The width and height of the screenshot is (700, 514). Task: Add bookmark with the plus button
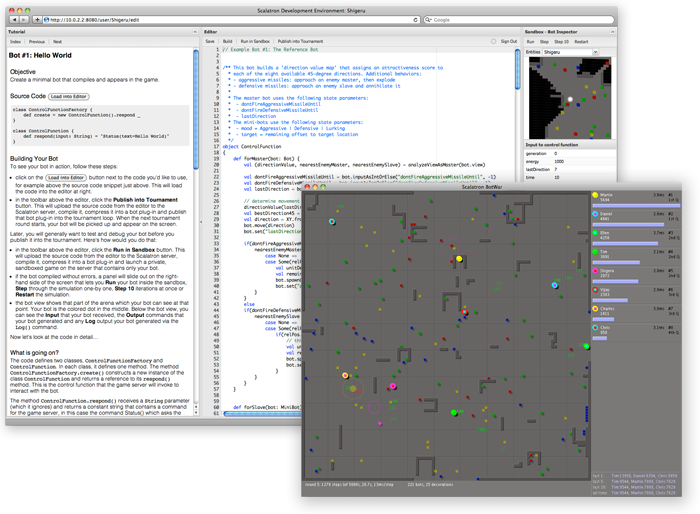coord(37,20)
